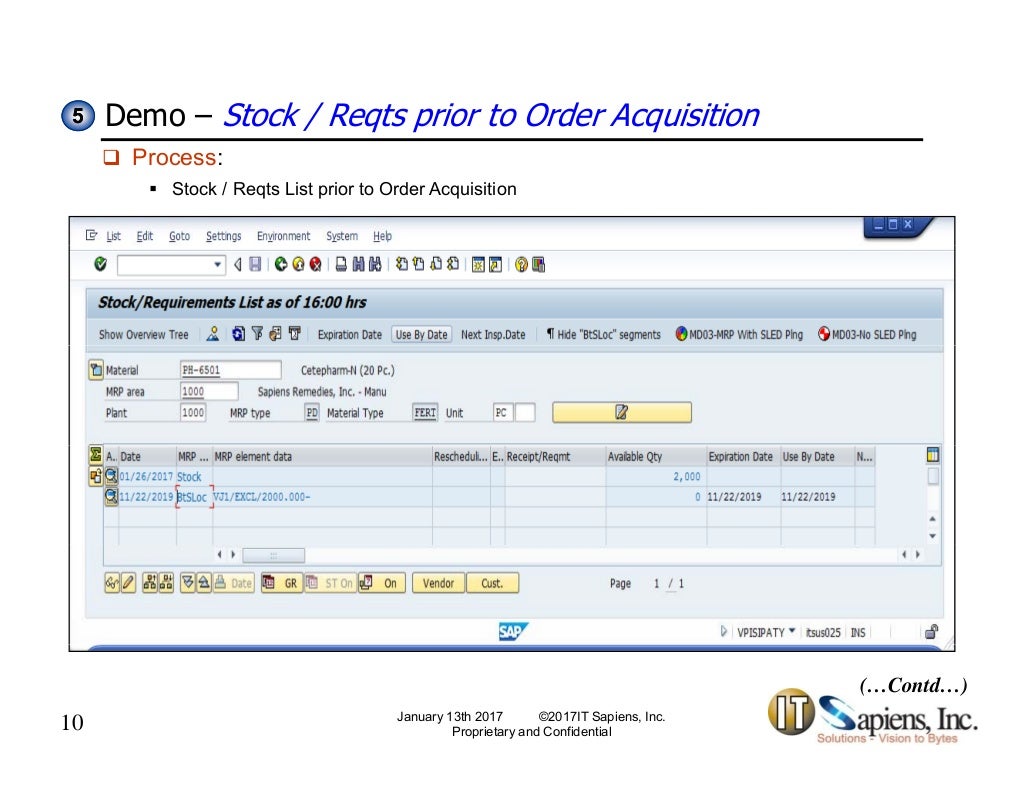This screenshot has height=792, width=1024.
Task: Click the yellow material memo edit button
Action: tap(622, 412)
